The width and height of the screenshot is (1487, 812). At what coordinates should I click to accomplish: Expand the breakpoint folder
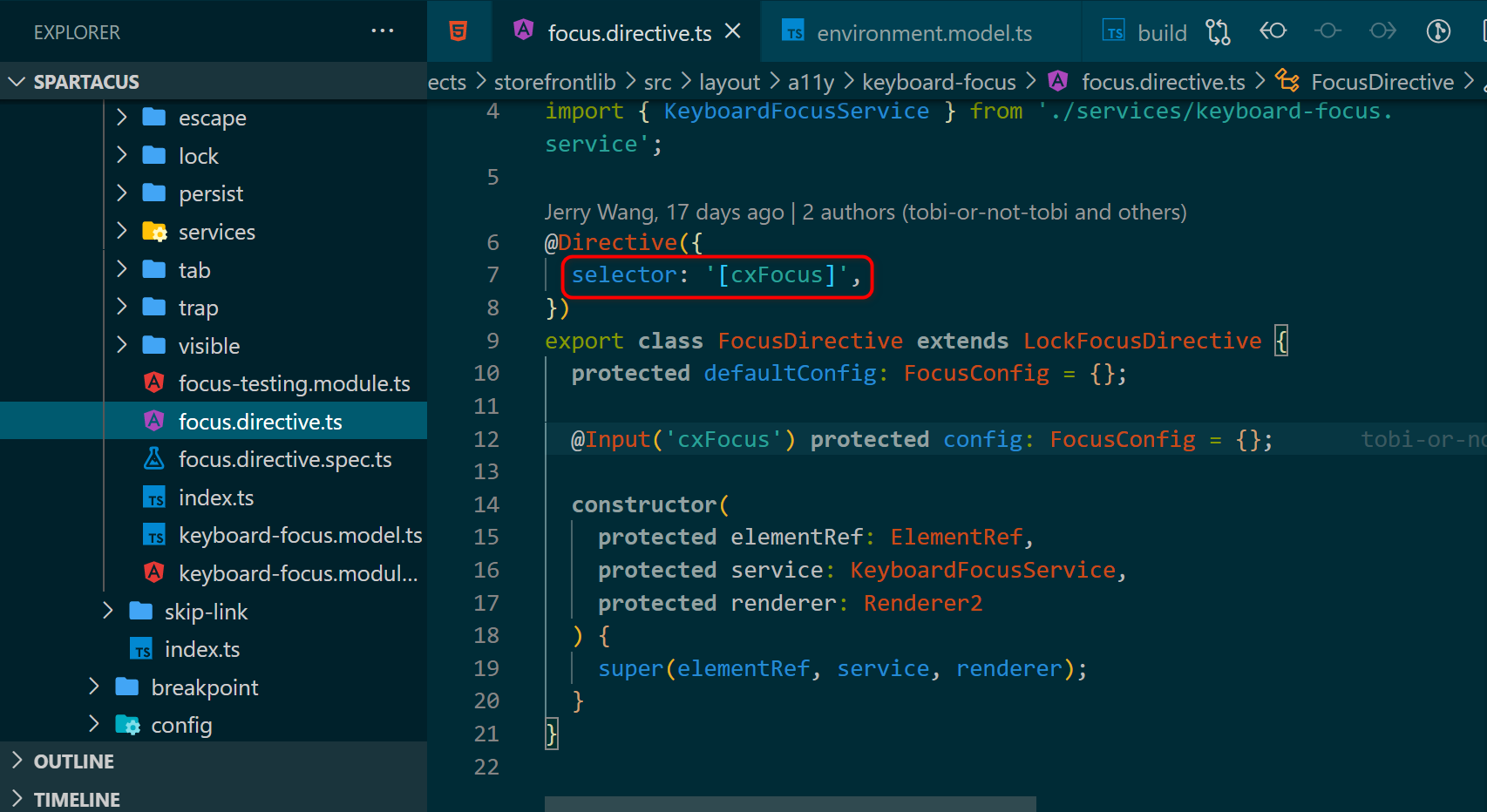point(94,687)
